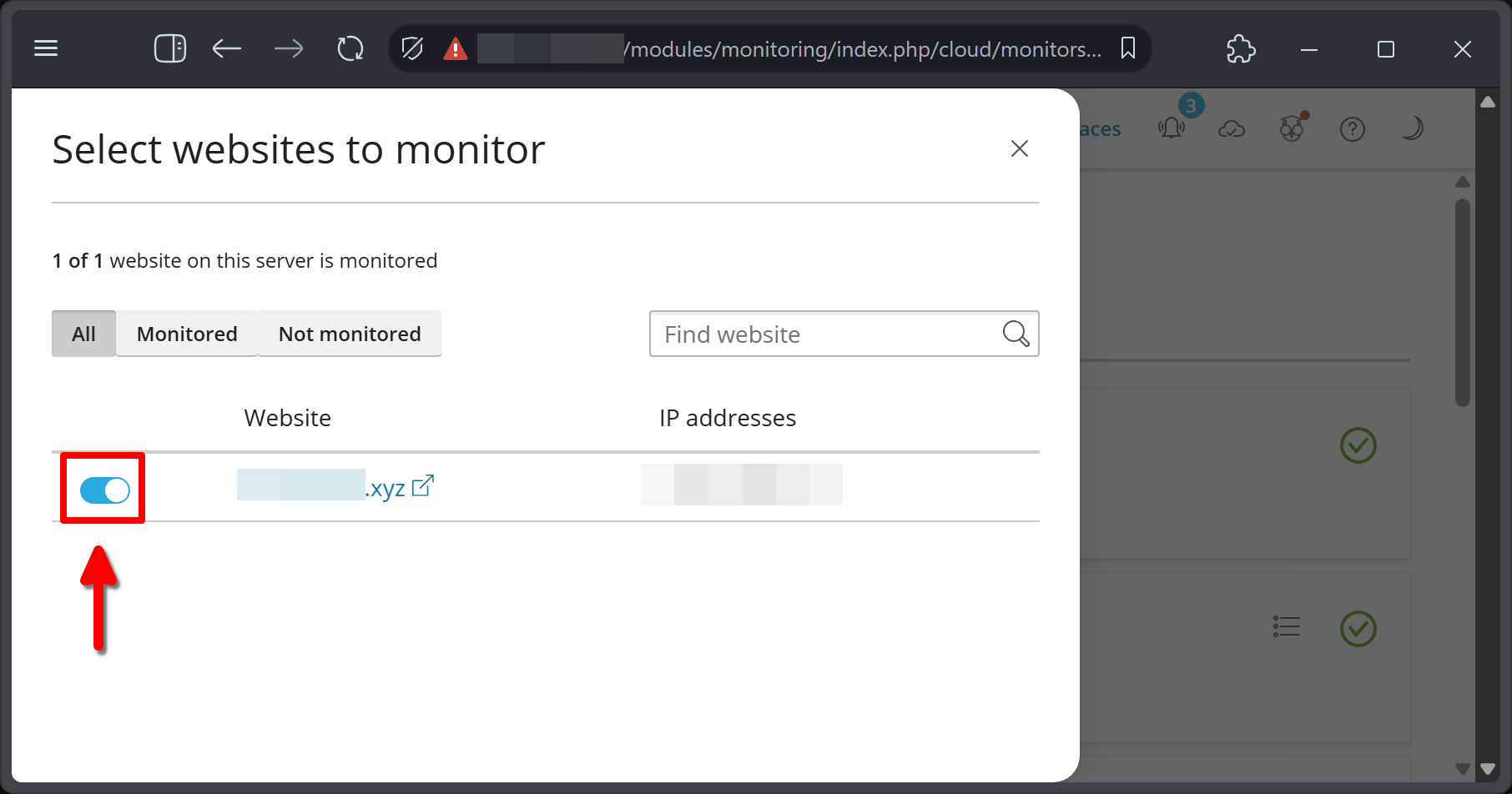Filter the list to Not monitored websites
The image size is (1512, 794).
(350, 334)
